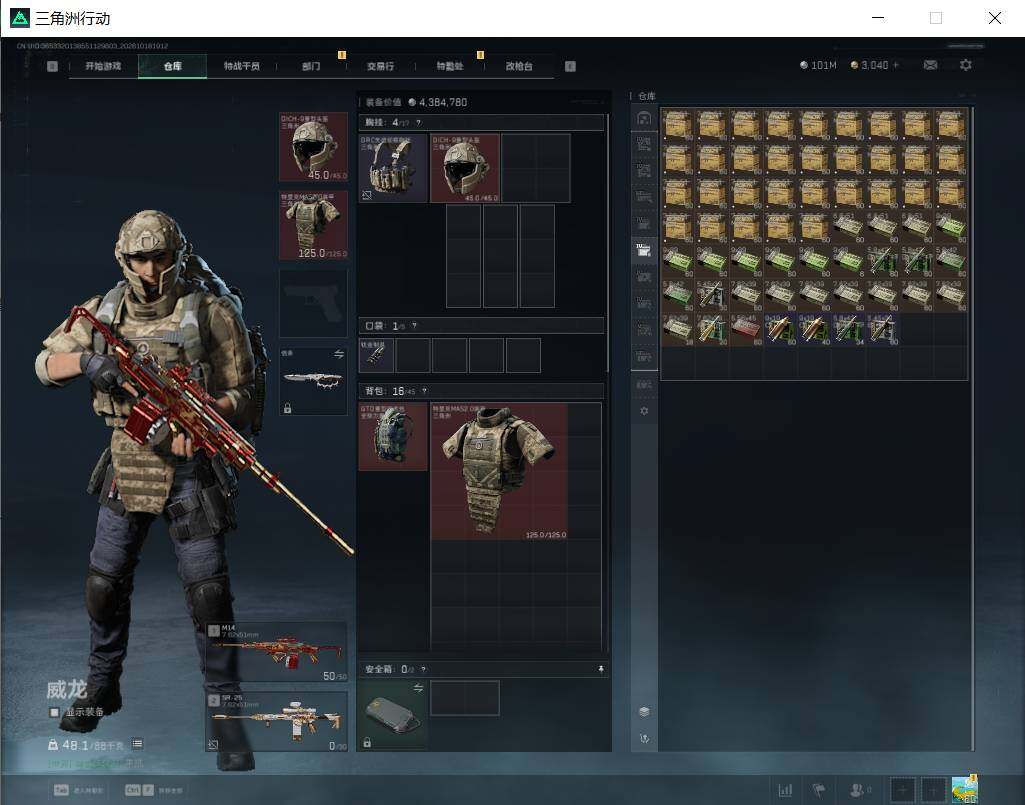
Task: Open the warehouse sidebar gear icon
Action: tap(644, 411)
